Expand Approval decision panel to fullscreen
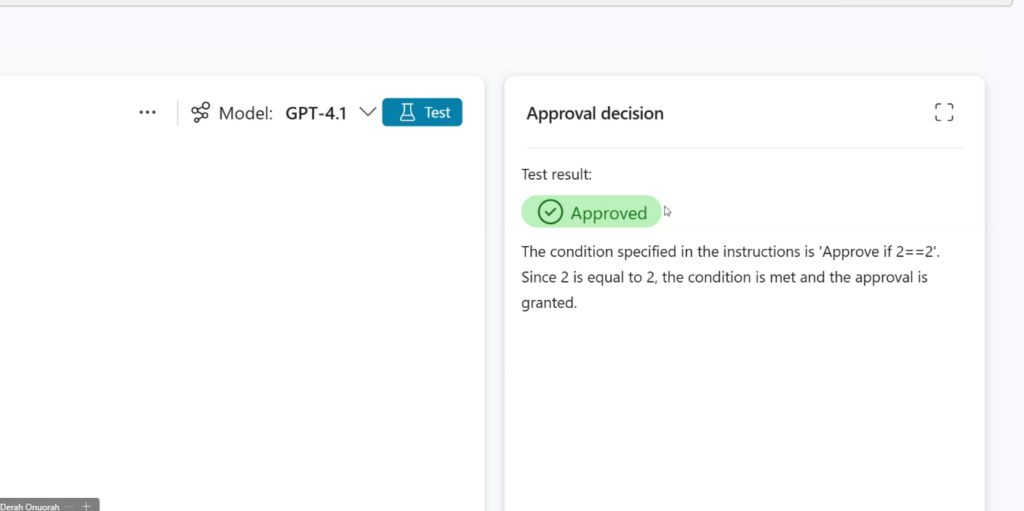 [944, 113]
